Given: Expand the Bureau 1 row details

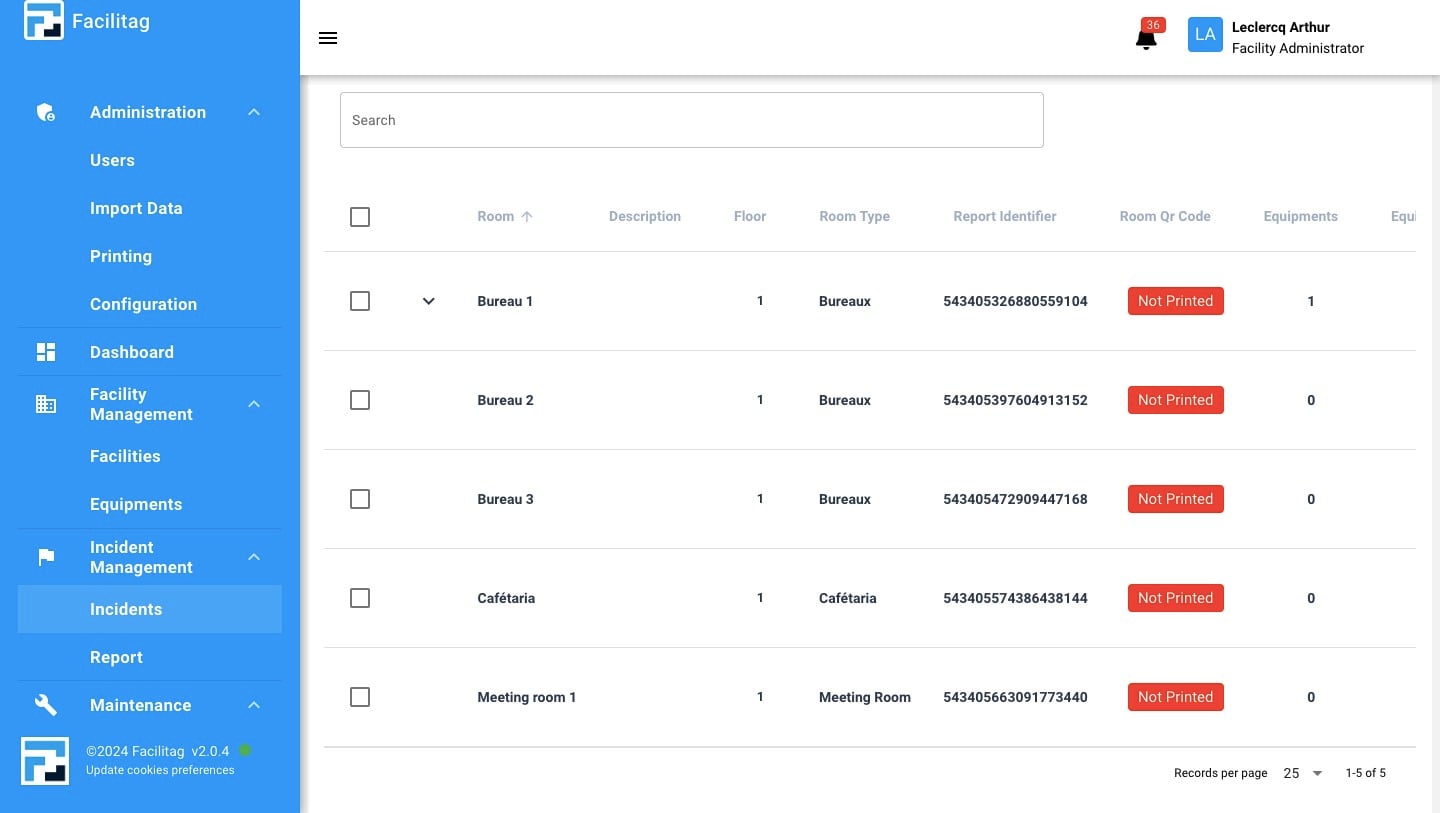Looking at the screenshot, I should 428,301.
